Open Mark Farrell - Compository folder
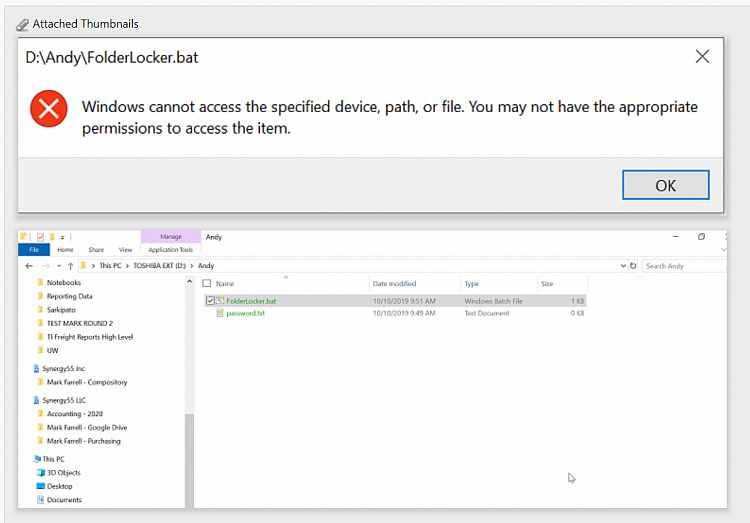This screenshot has height=523, width=750. [x=87, y=382]
